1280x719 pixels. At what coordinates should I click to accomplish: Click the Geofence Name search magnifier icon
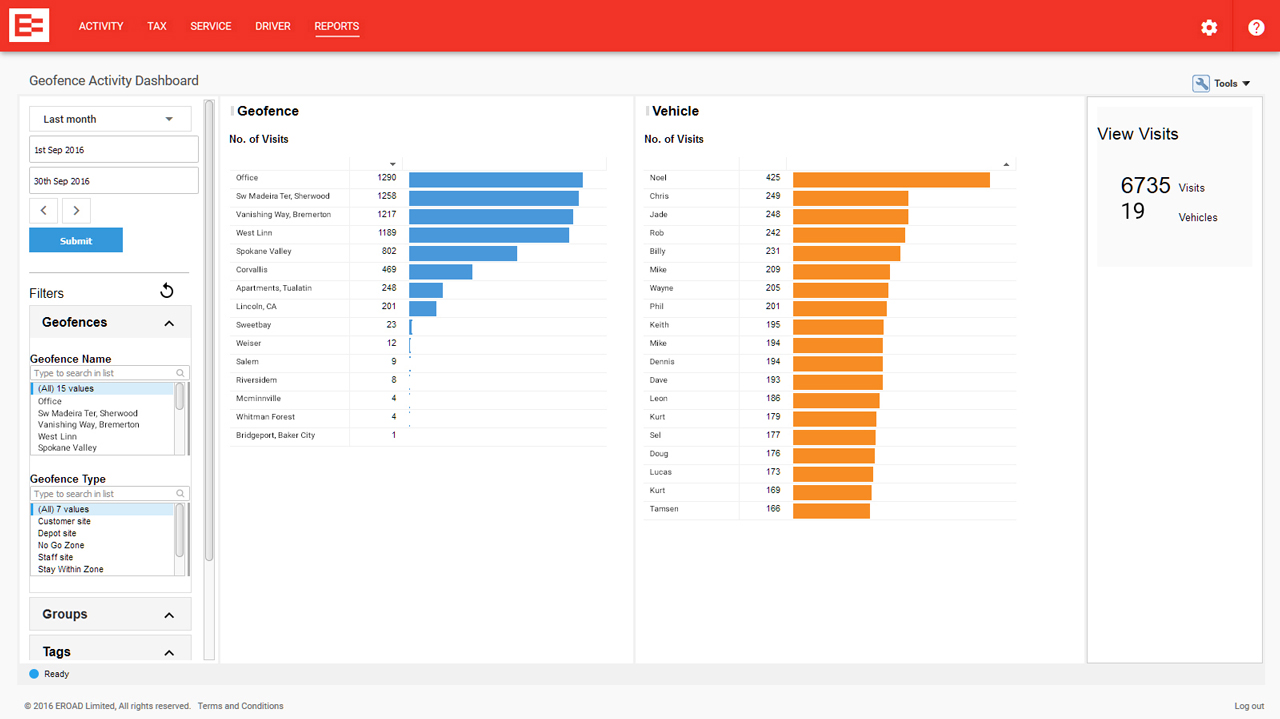click(x=181, y=373)
